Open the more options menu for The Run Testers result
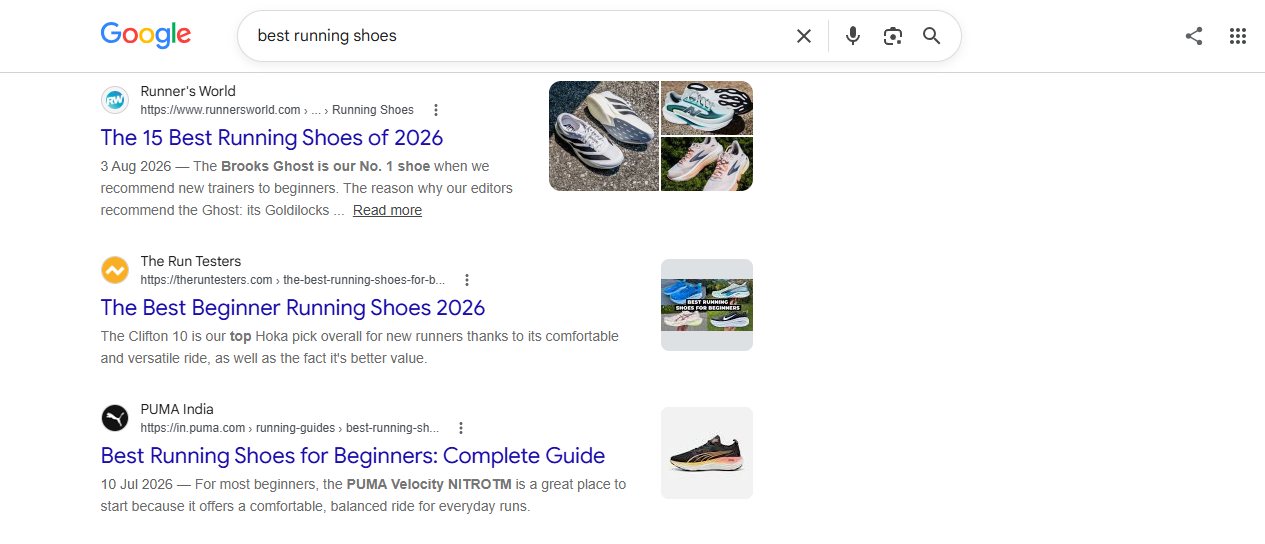Screen dimensions: 1265x544 point(466,280)
